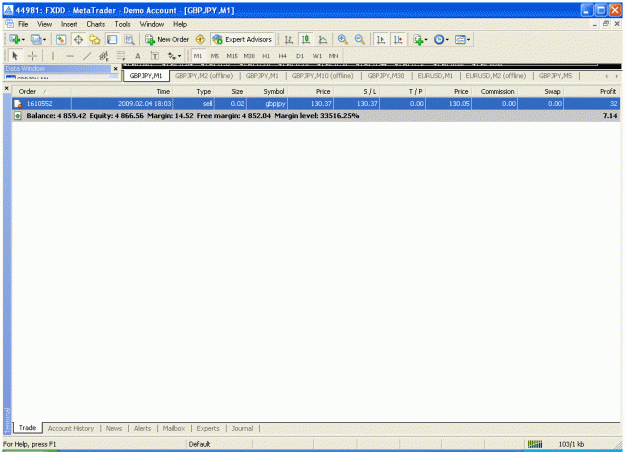Toggle the Market Watch window icon
The width and height of the screenshot is (625, 452).
61,39
